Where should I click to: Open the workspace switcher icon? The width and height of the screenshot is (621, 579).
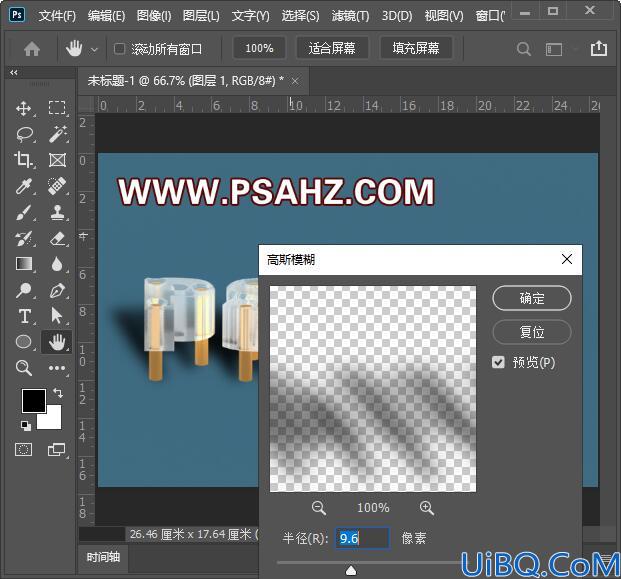[x=554, y=49]
